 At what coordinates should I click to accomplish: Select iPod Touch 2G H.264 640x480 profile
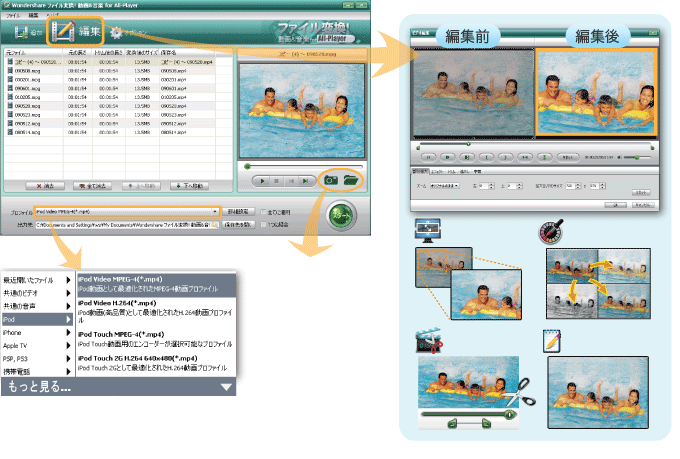tap(156, 363)
